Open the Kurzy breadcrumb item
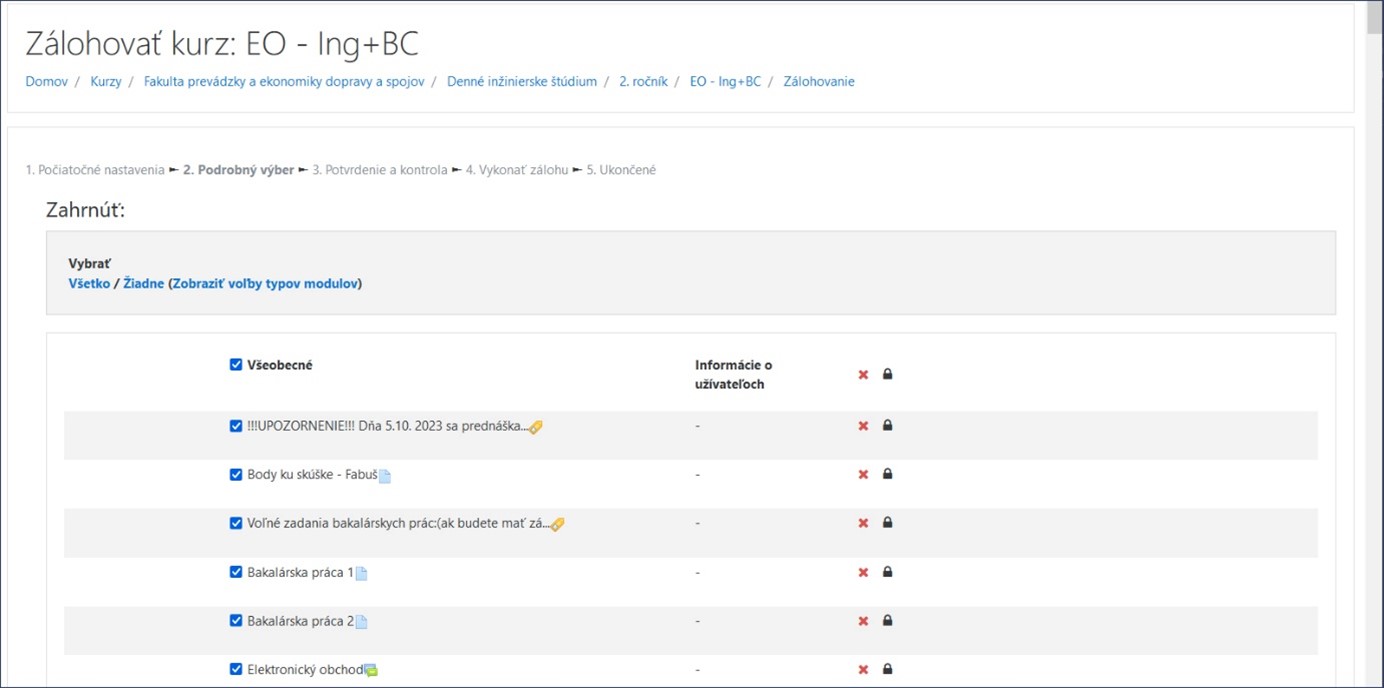 tap(106, 82)
